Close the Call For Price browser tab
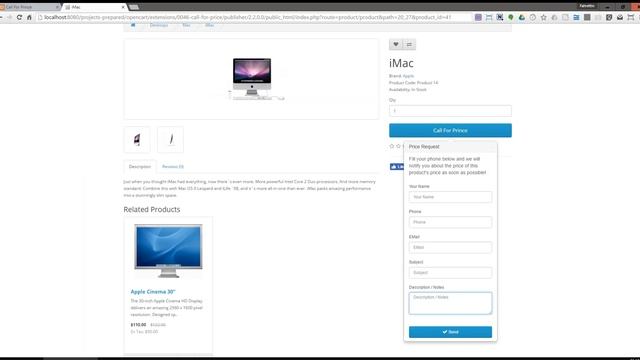The height and width of the screenshot is (360, 640). (x=57, y=7)
